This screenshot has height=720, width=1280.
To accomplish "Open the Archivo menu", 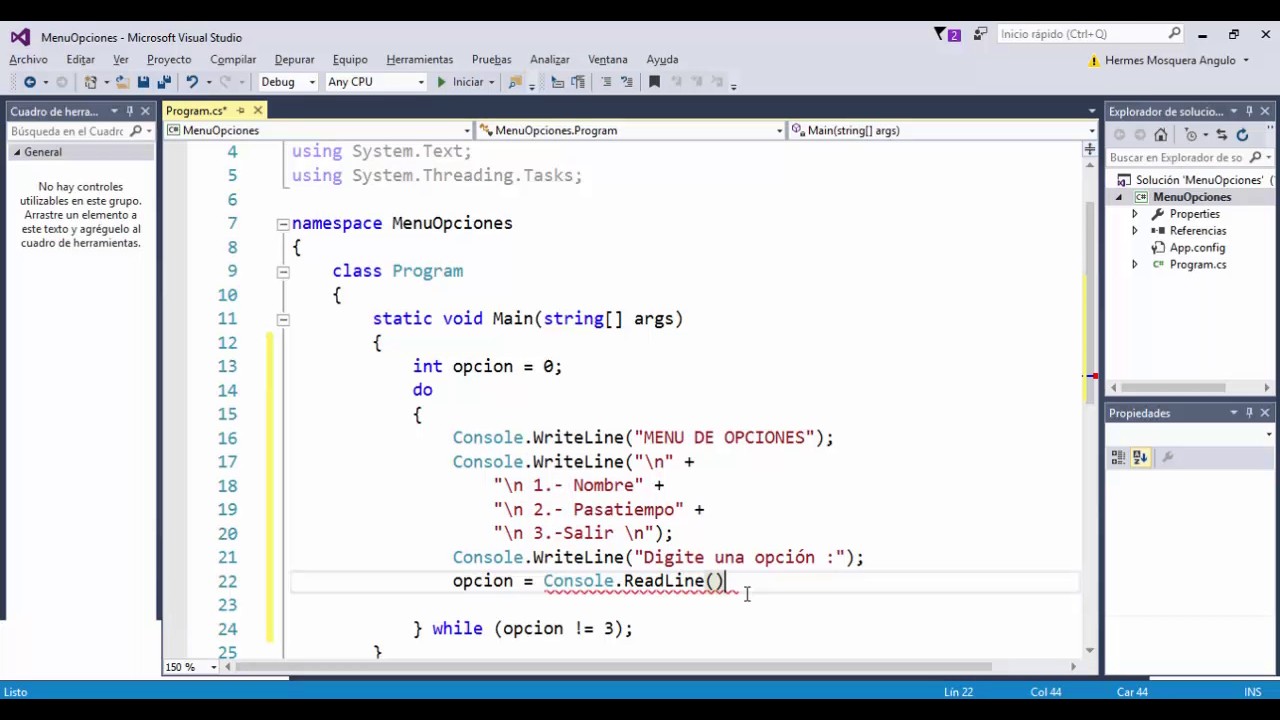I will click(x=29, y=60).
